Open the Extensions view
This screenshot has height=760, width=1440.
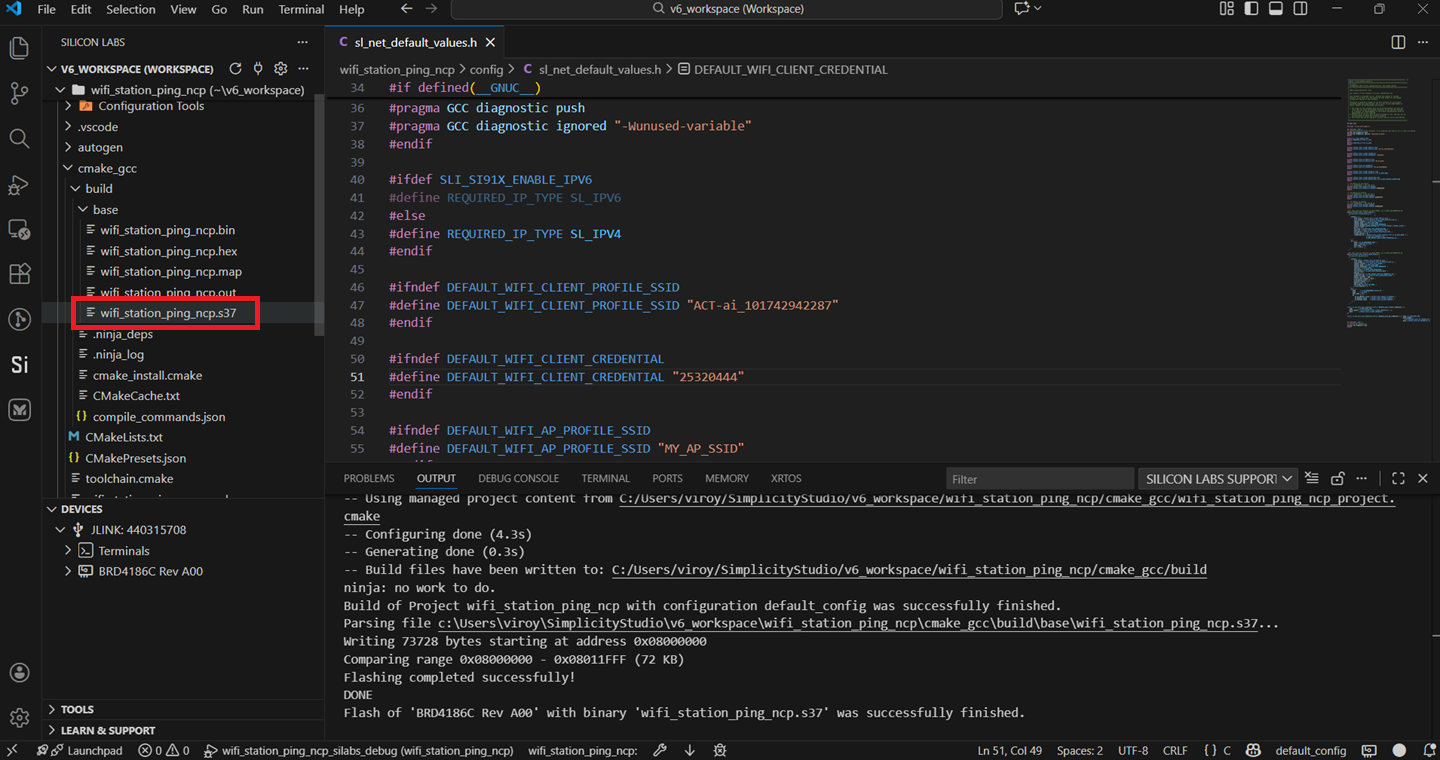pyautogui.click(x=19, y=274)
